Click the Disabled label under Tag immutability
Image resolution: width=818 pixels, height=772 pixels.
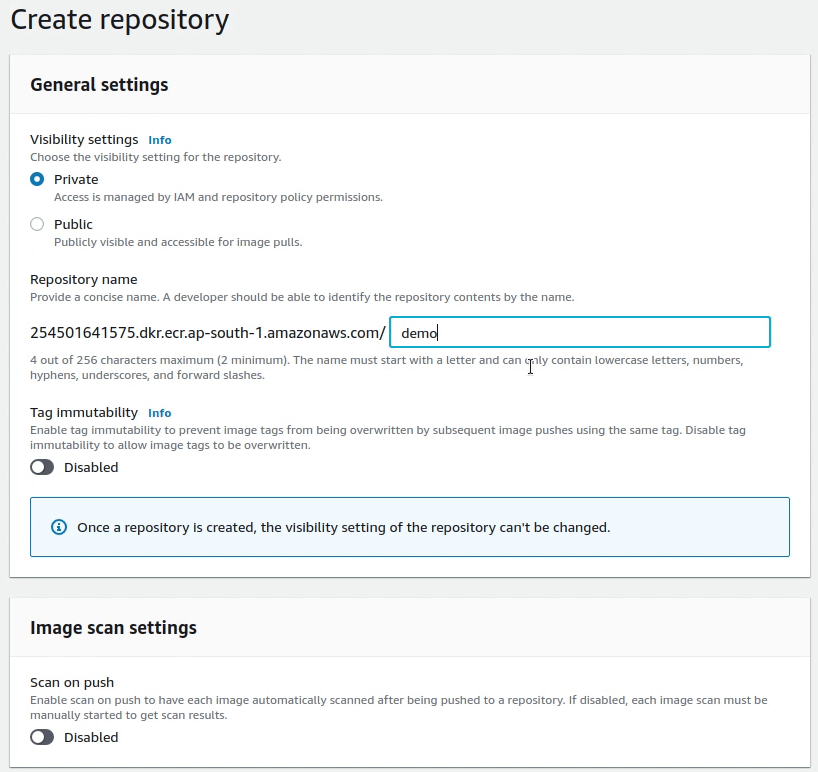pos(91,468)
